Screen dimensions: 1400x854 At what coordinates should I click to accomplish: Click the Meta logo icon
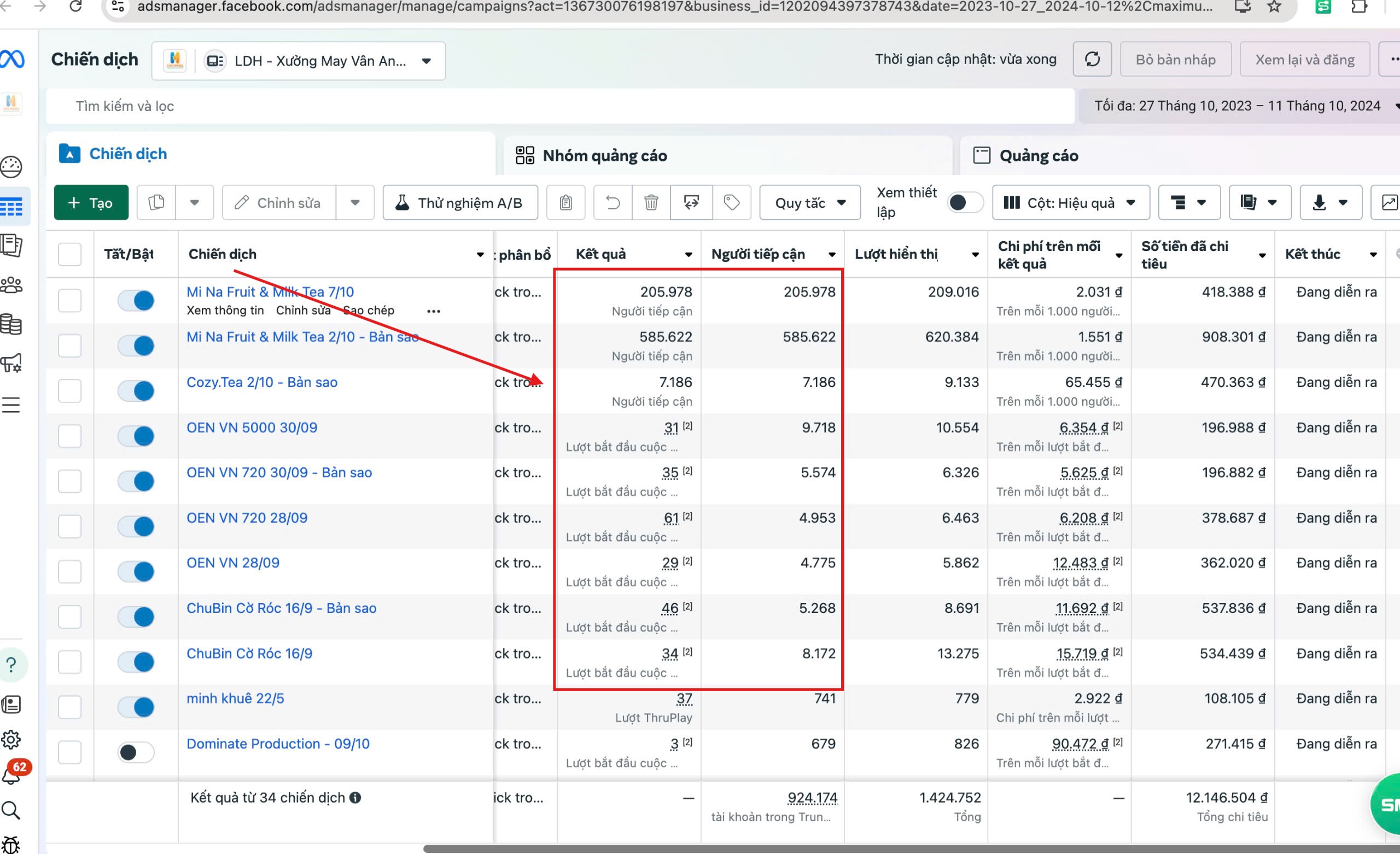coord(11,59)
